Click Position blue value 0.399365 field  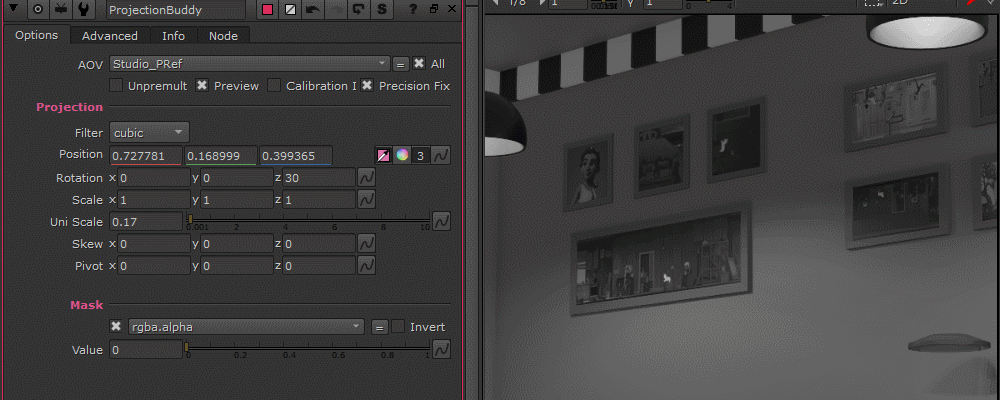click(x=296, y=156)
